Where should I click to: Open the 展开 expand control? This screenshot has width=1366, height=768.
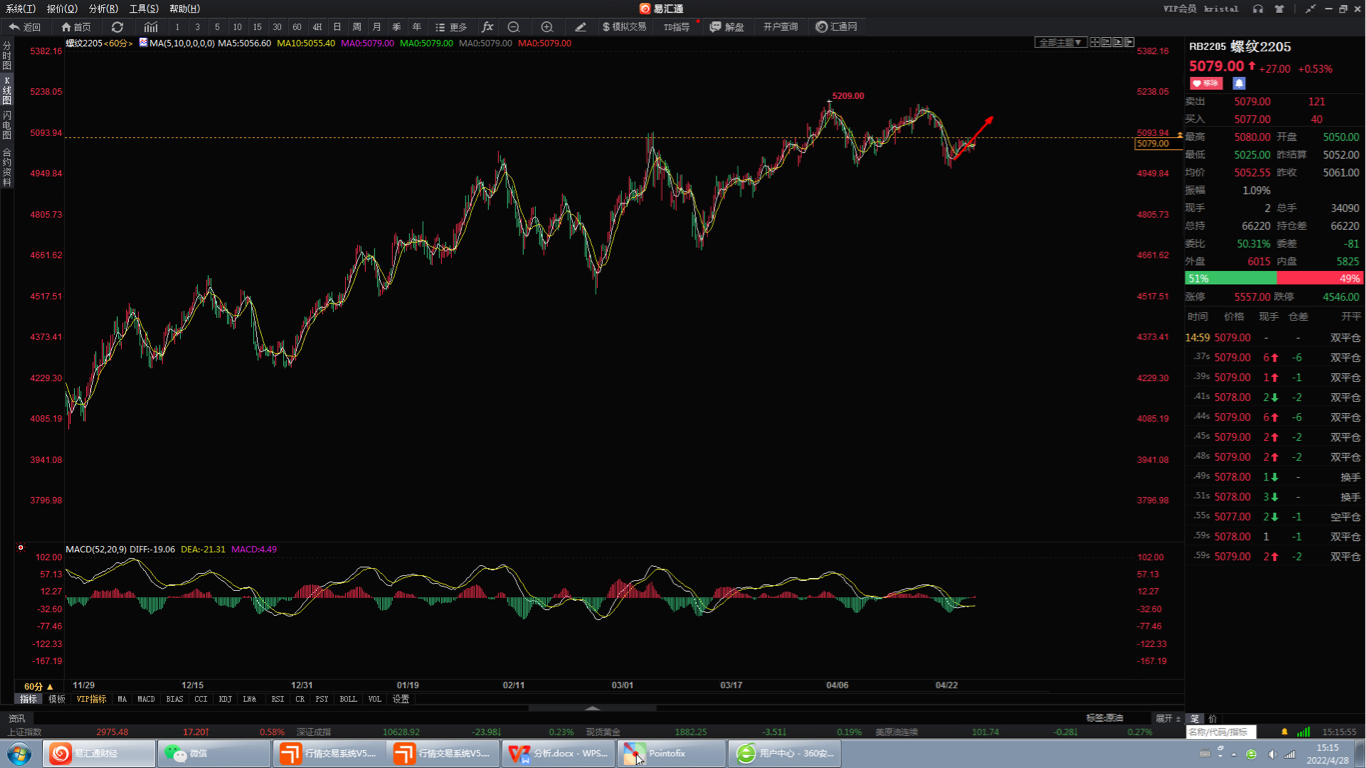pos(1167,718)
